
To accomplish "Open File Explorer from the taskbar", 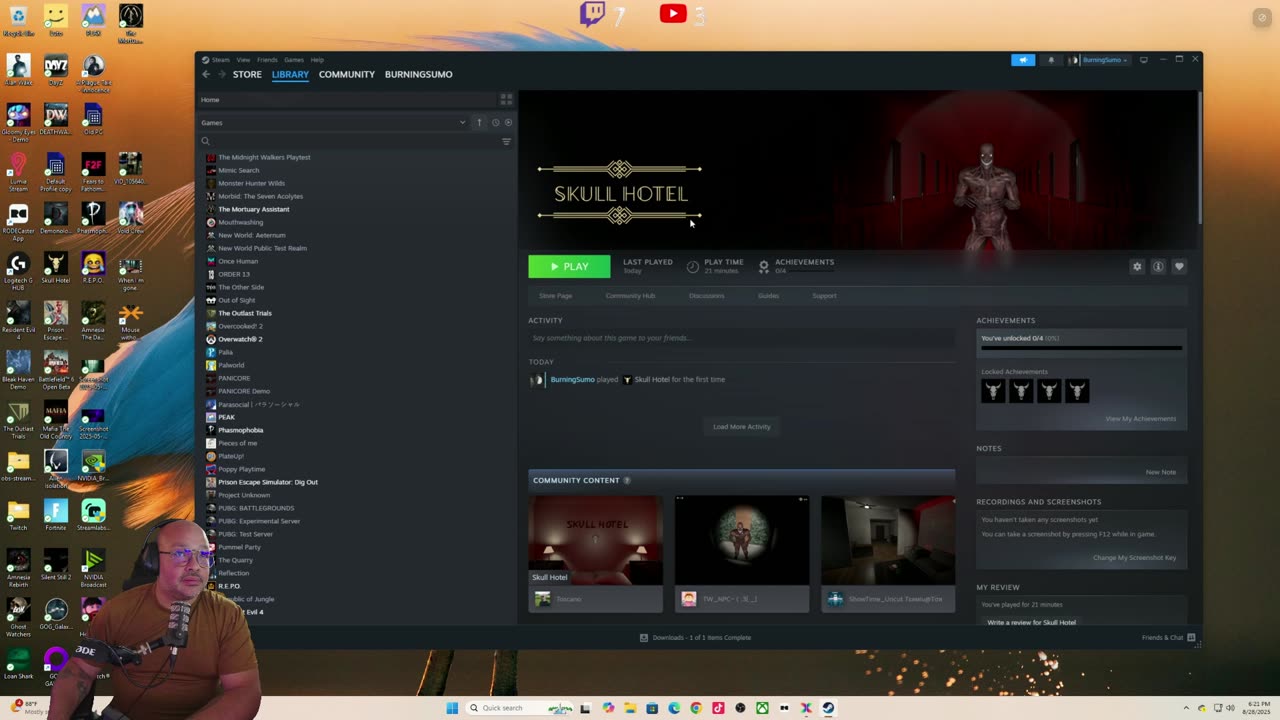I will [630, 708].
